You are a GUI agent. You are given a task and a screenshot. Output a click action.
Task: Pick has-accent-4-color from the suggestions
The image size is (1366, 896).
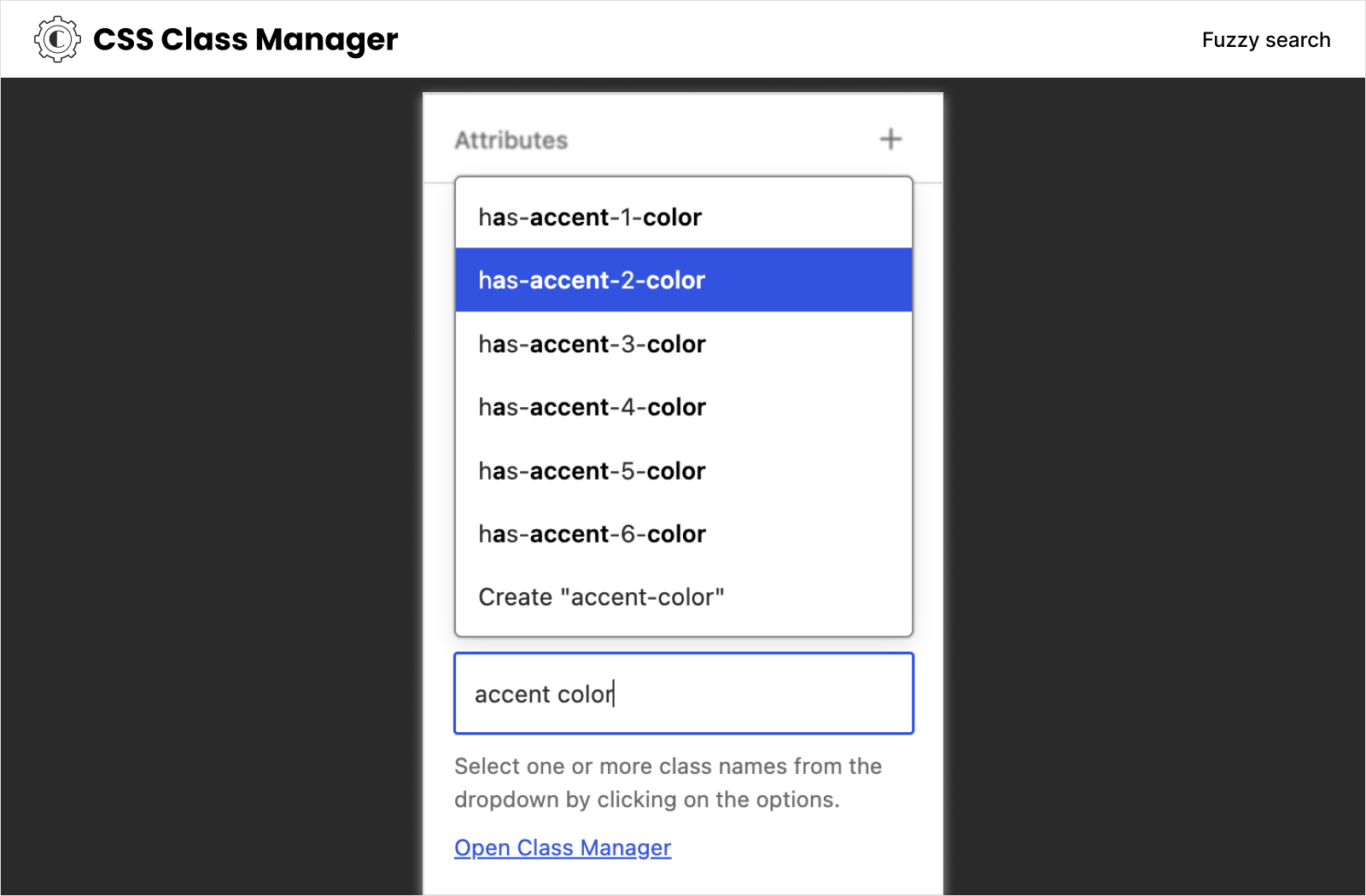click(592, 407)
